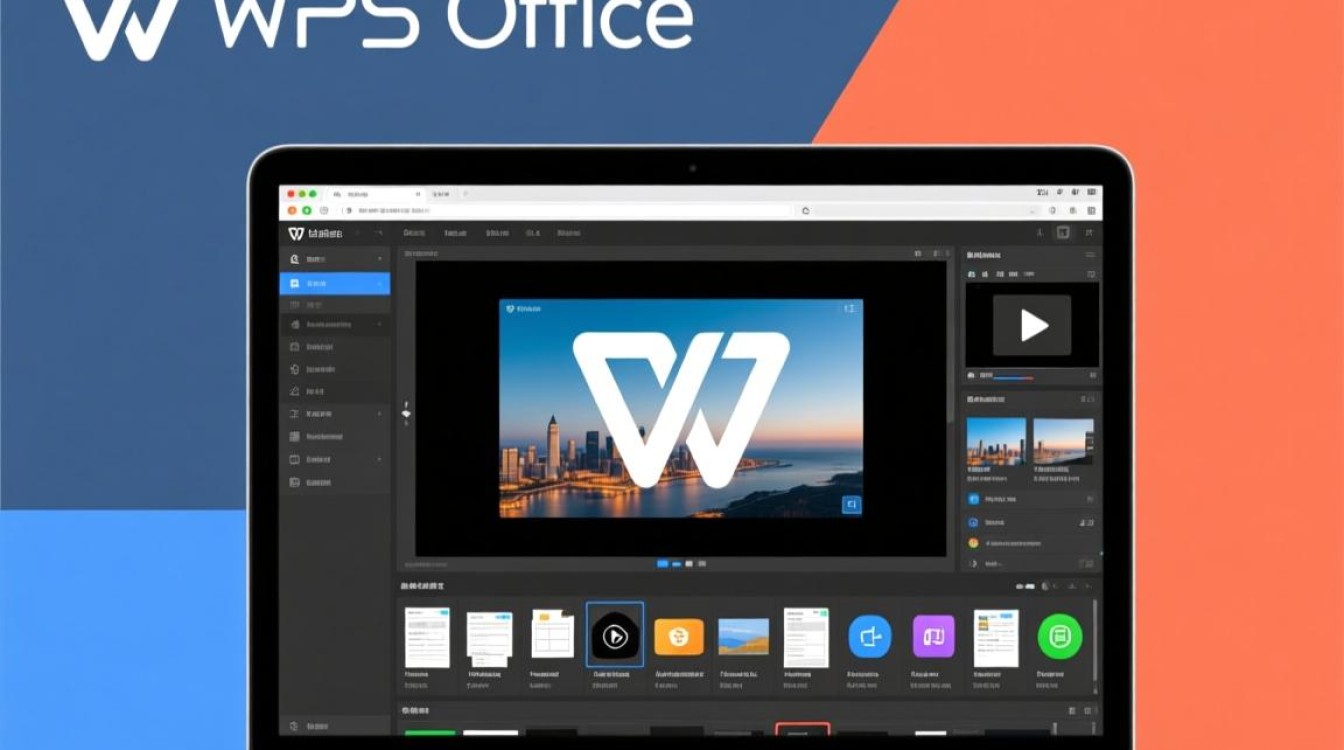Viewport: 1344px width, 750px height.
Task: Open the orange folder icon in the bottom row
Action: click(679, 637)
